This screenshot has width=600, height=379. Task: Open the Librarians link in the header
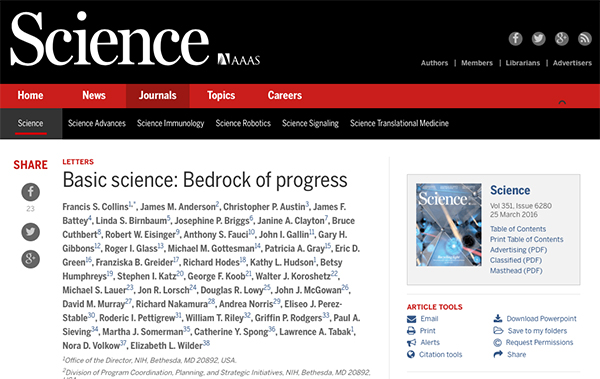pyautogui.click(x=523, y=63)
